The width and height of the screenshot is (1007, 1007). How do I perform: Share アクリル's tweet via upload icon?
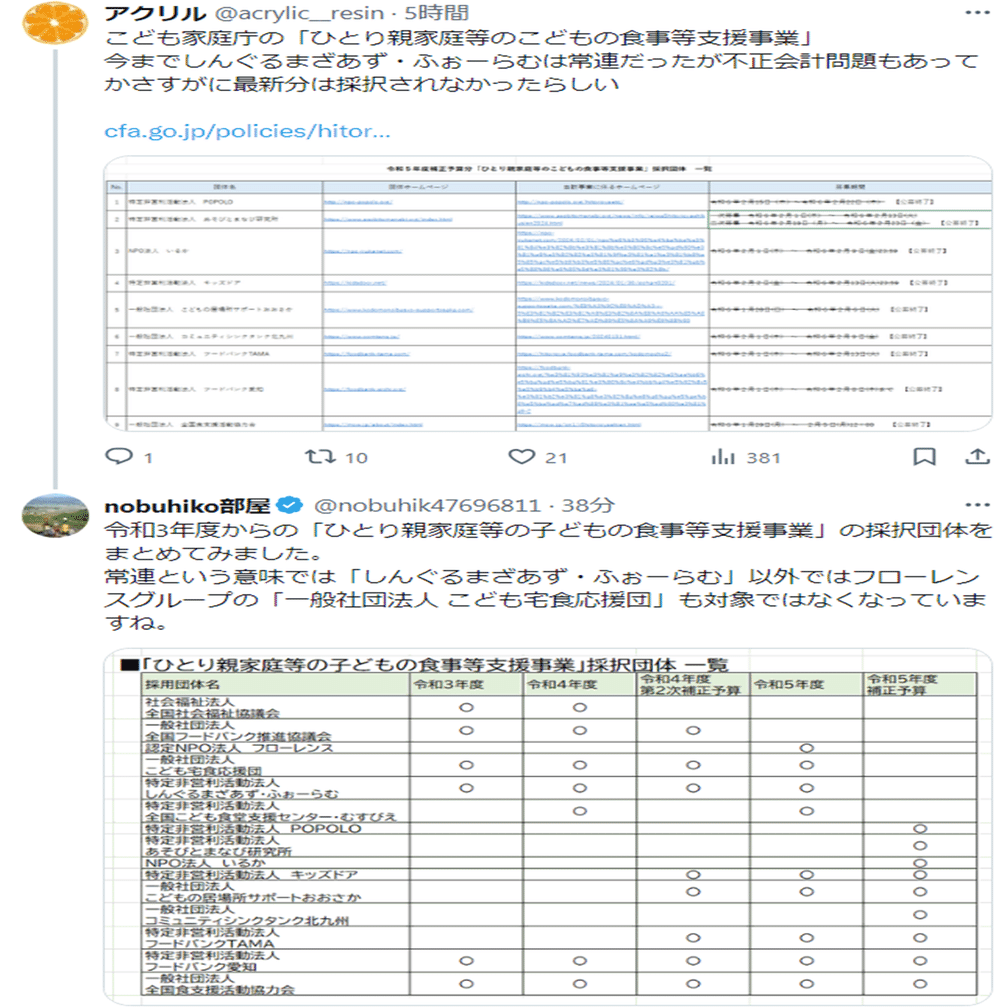977,457
